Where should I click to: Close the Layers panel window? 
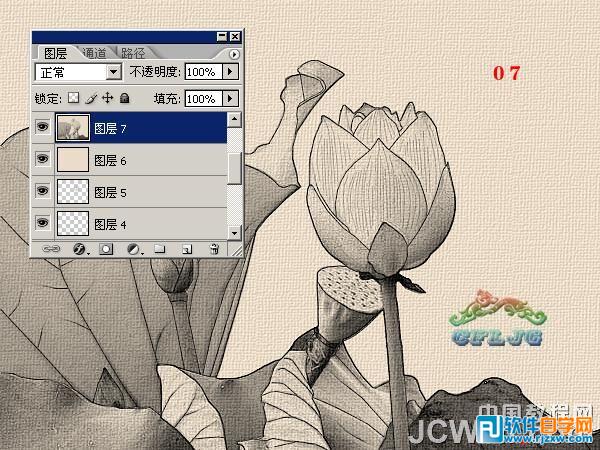[235, 37]
